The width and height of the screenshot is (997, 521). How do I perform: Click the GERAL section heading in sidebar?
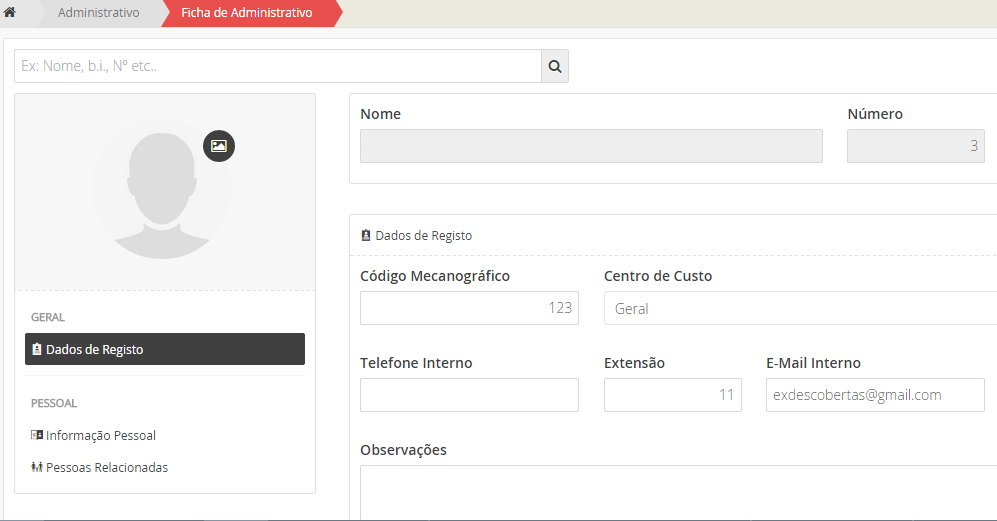tap(48, 317)
